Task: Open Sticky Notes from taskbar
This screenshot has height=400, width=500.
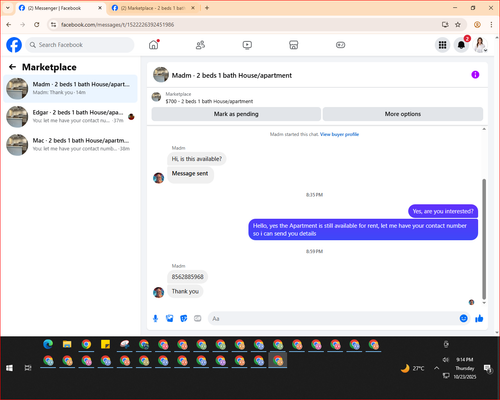Action: click(105, 344)
